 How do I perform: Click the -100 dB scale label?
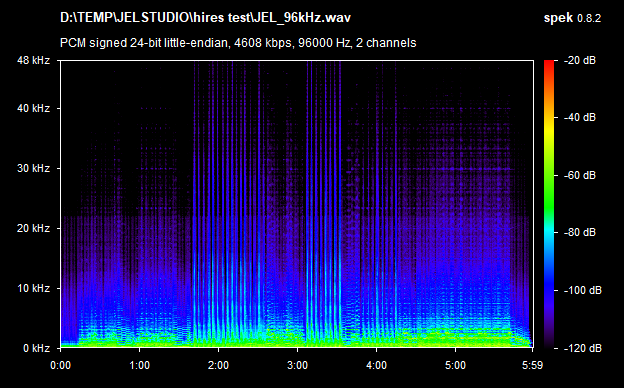tap(583, 290)
